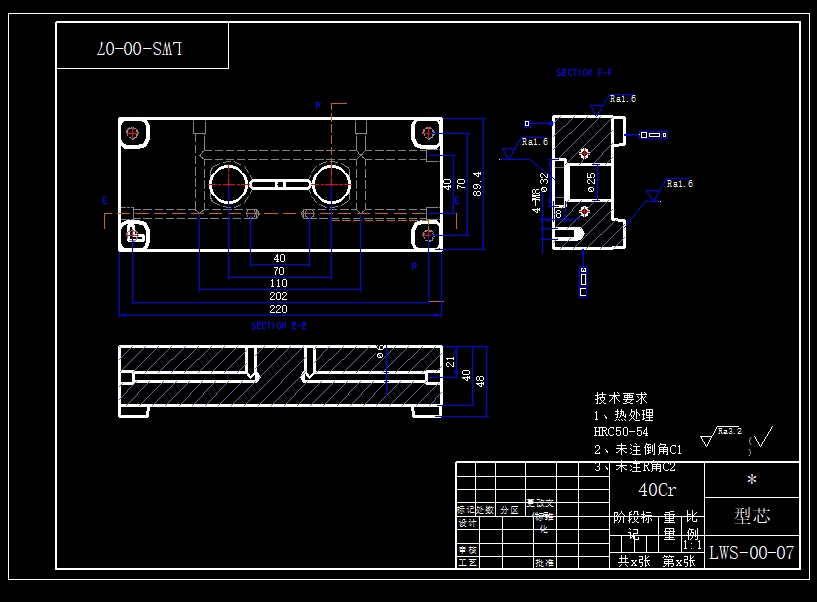The width and height of the screenshot is (817, 602).
Task: Select the 220 overall length dimension
Action: point(279,309)
